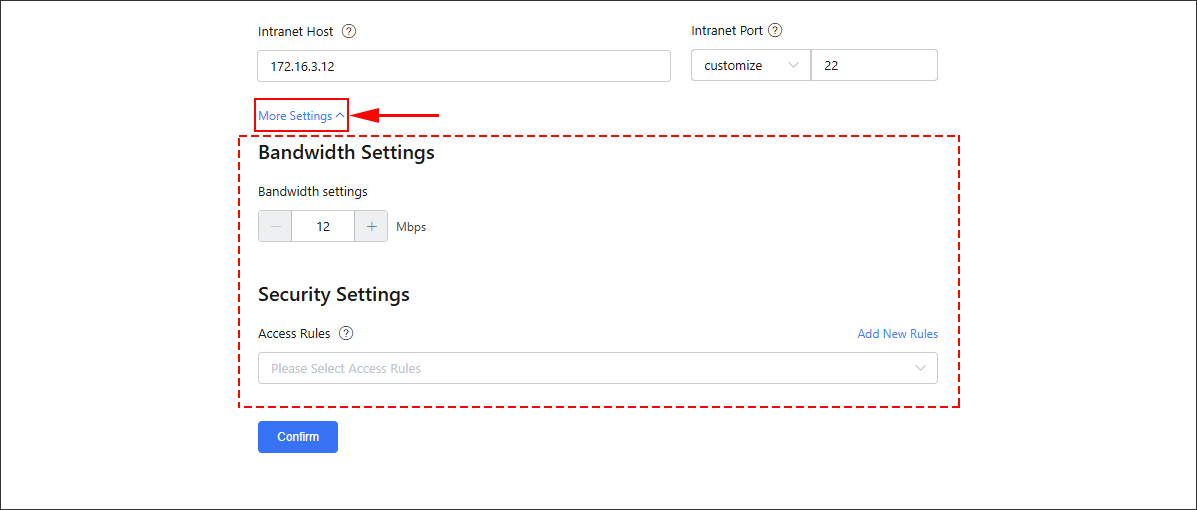
Task: Click the Security Settings heading
Action: click(334, 294)
